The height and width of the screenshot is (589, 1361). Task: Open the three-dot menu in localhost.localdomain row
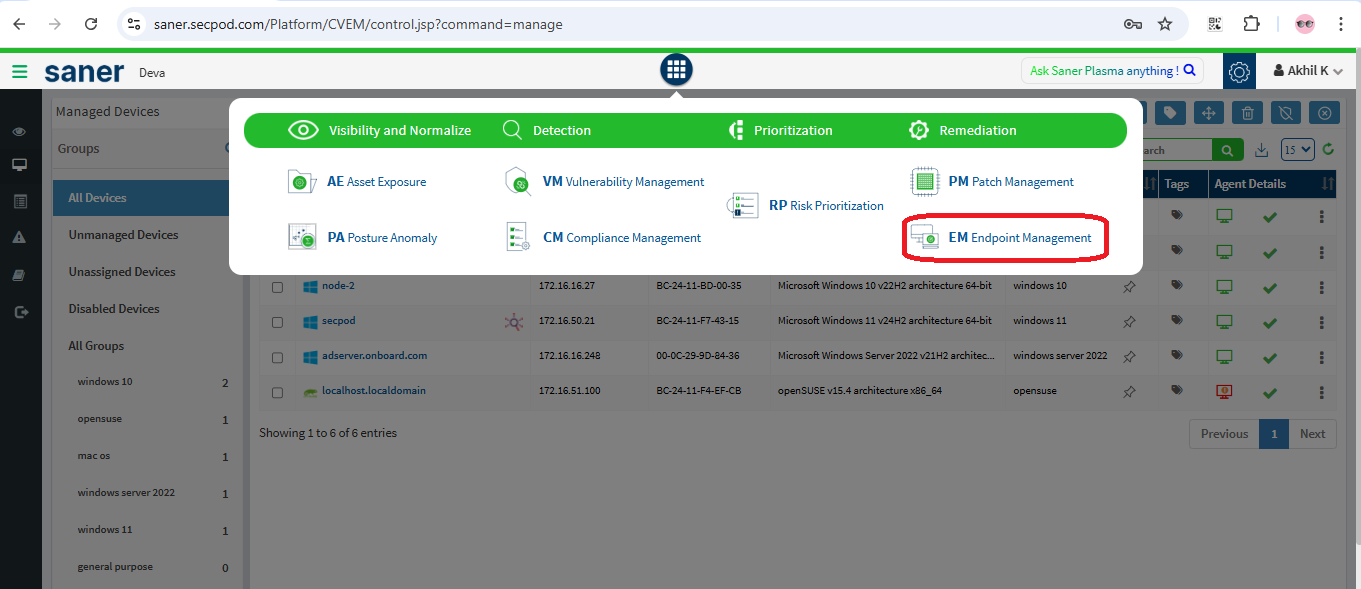coord(1322,391)
